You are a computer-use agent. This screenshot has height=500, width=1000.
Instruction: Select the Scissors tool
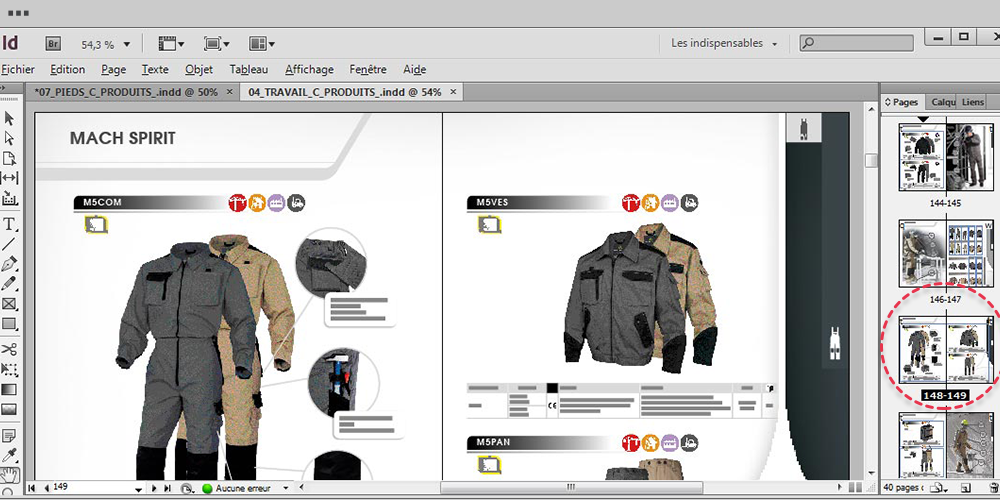(9, 349)
